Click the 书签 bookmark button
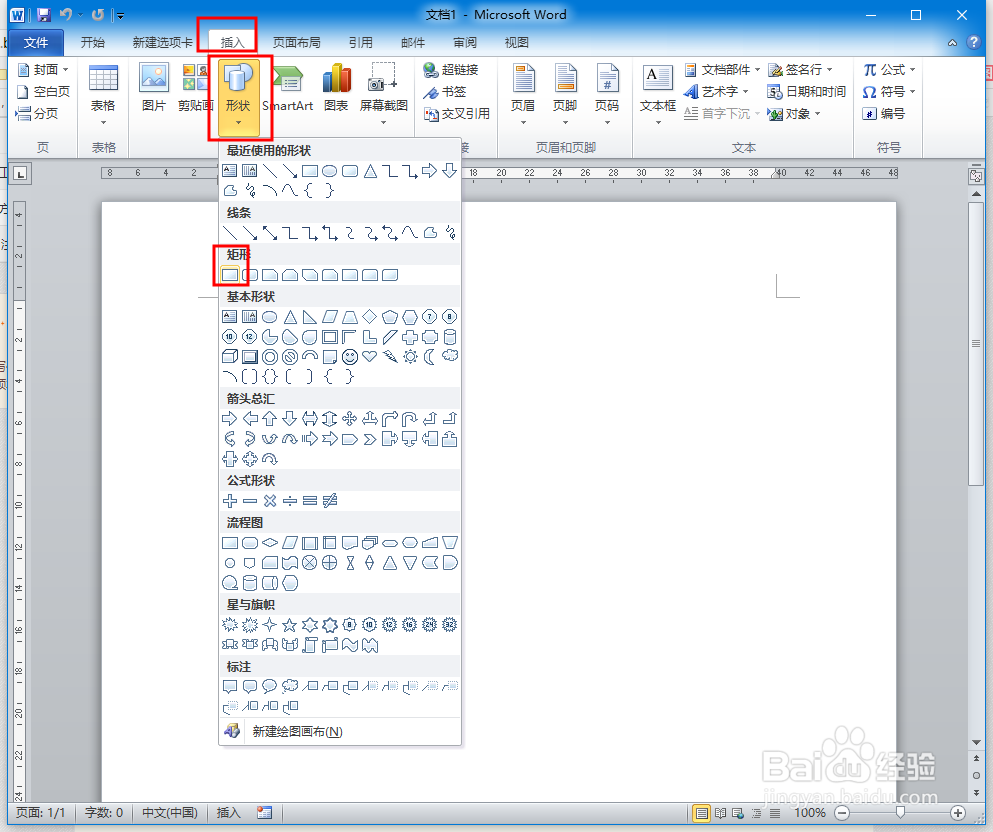The image size is (993, 832). pos(445,92)
